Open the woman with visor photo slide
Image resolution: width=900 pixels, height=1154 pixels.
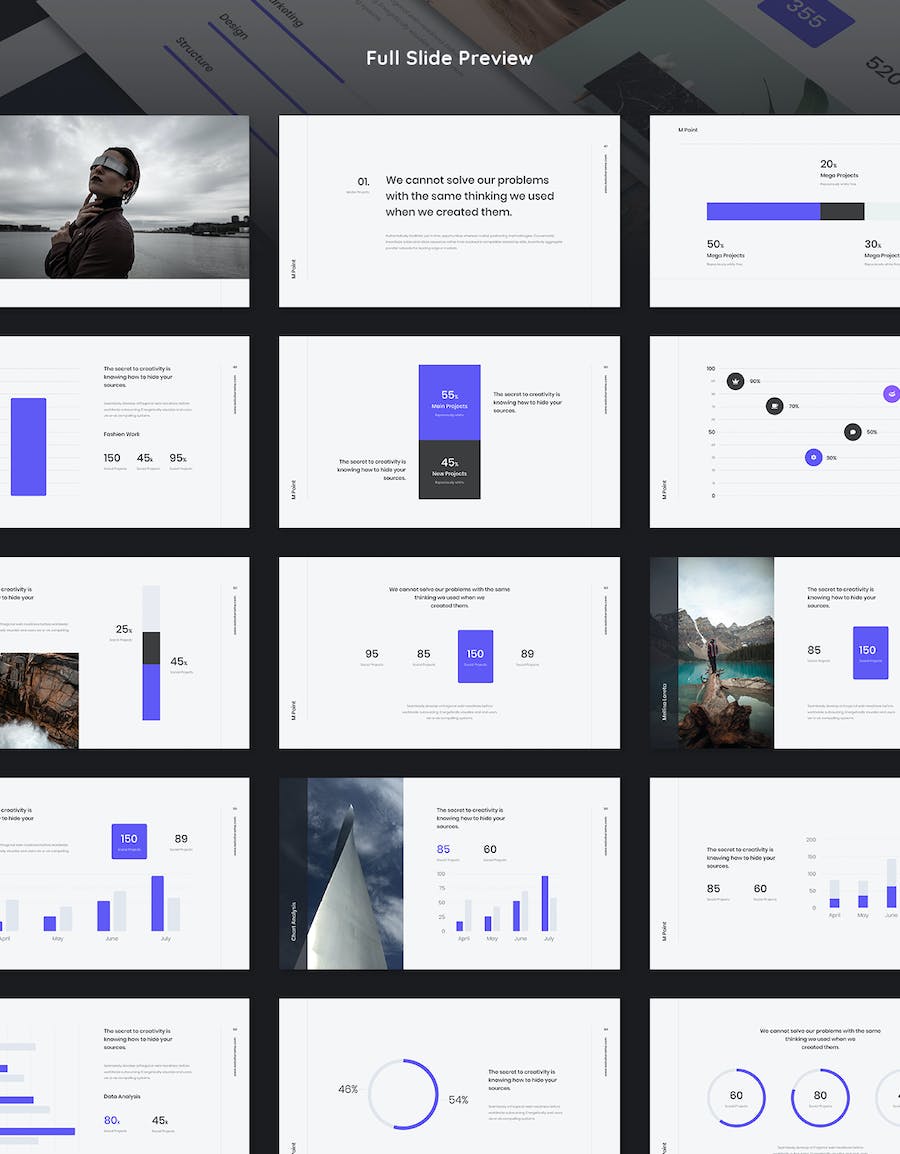[x=124, y=197]
